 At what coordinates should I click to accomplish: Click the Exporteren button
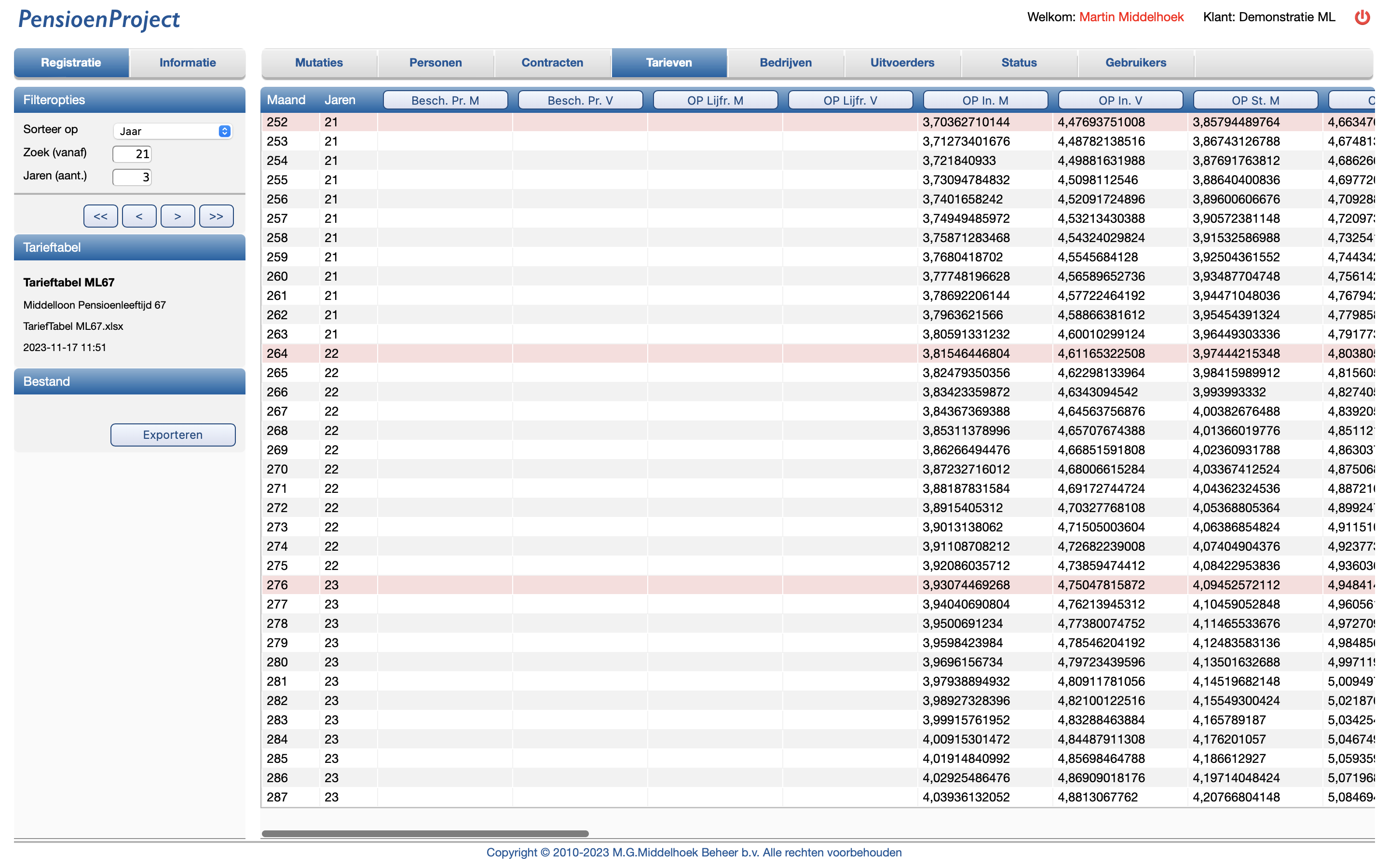(173, 434)
